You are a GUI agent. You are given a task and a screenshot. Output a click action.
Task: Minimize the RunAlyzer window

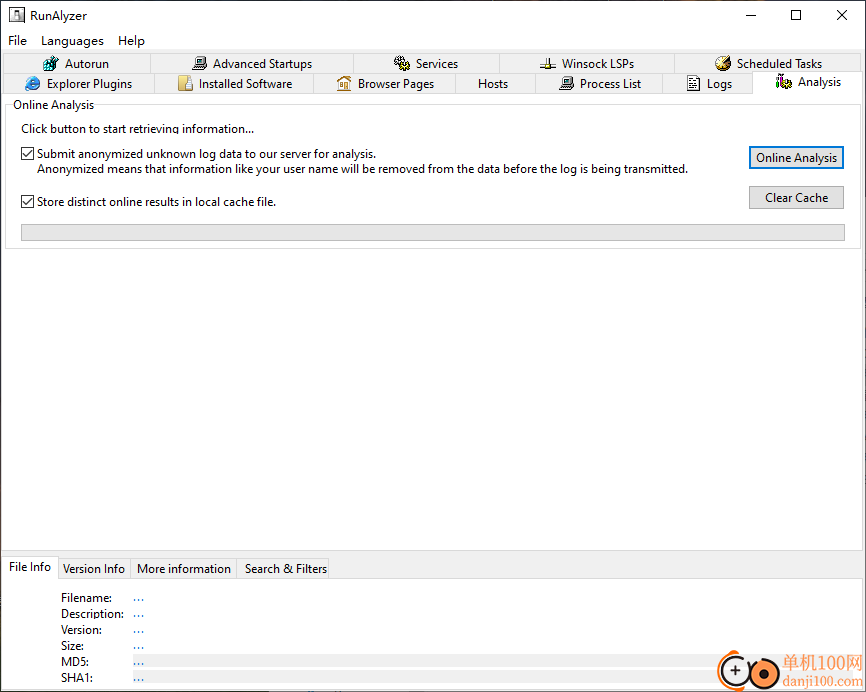point(751,15)
